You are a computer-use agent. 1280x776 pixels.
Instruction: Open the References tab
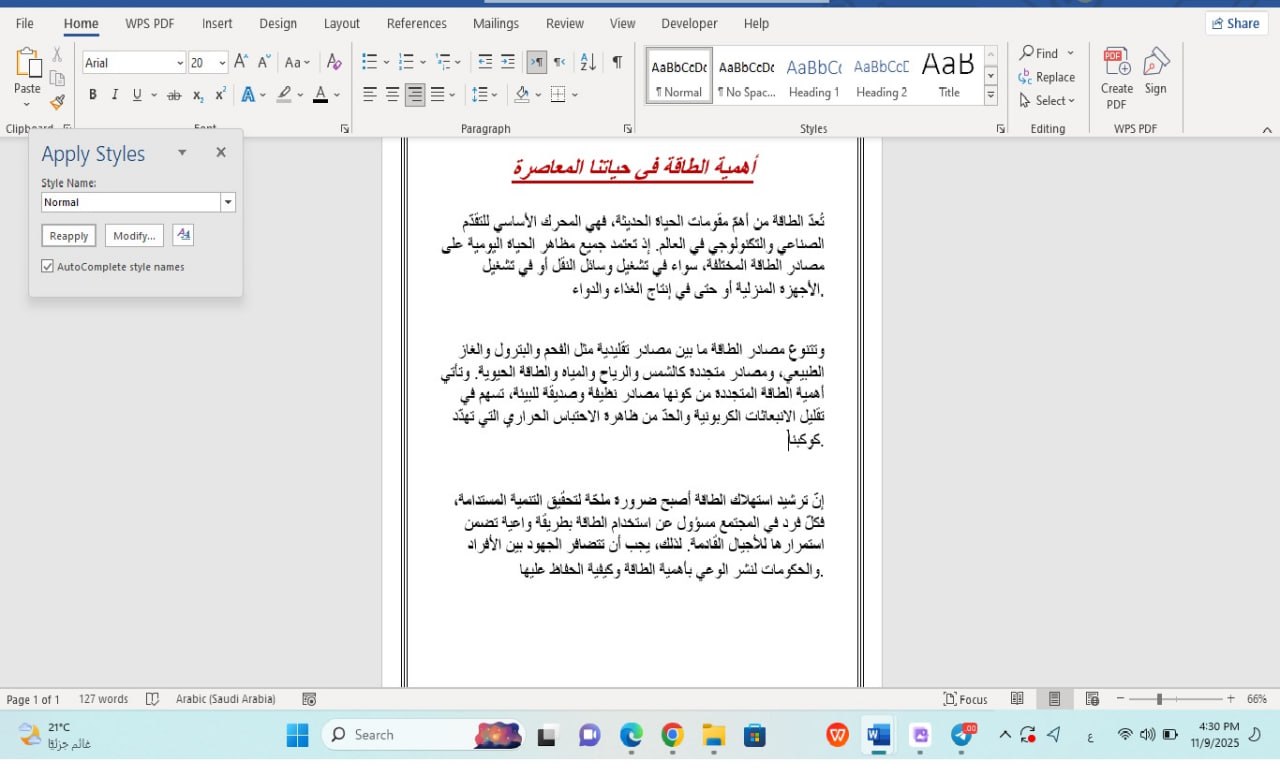(x=417, y=23)
